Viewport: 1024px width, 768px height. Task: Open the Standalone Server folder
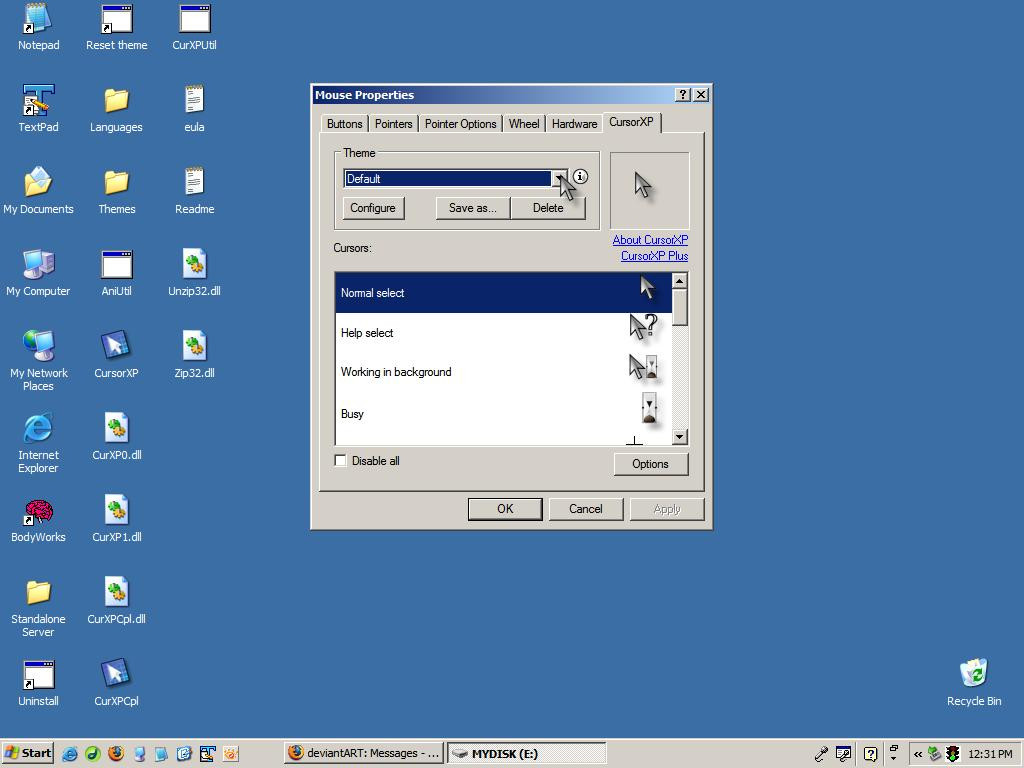tap(38, 607)
